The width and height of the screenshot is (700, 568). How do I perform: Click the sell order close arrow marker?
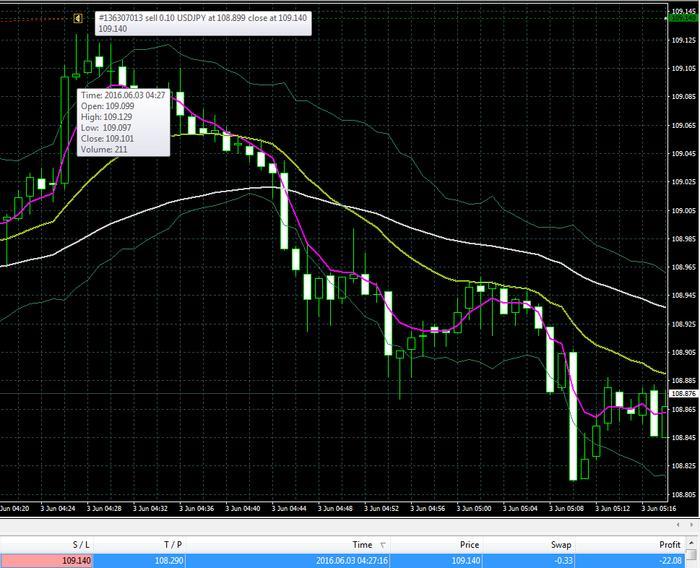tap(78, 17)
